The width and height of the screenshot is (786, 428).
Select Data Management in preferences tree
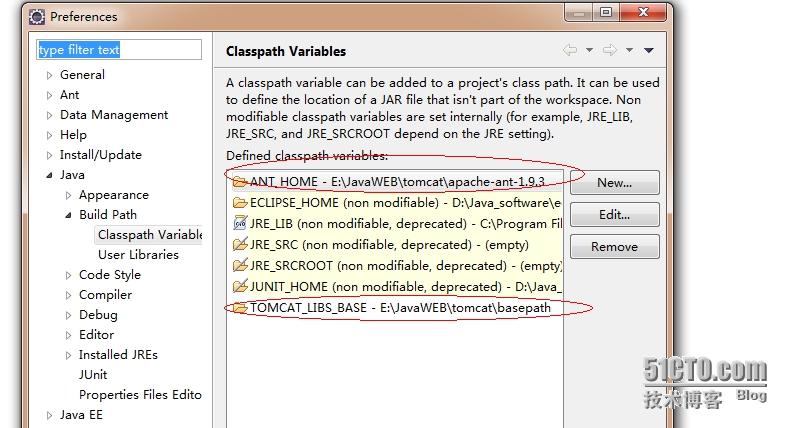coord(114,115)
